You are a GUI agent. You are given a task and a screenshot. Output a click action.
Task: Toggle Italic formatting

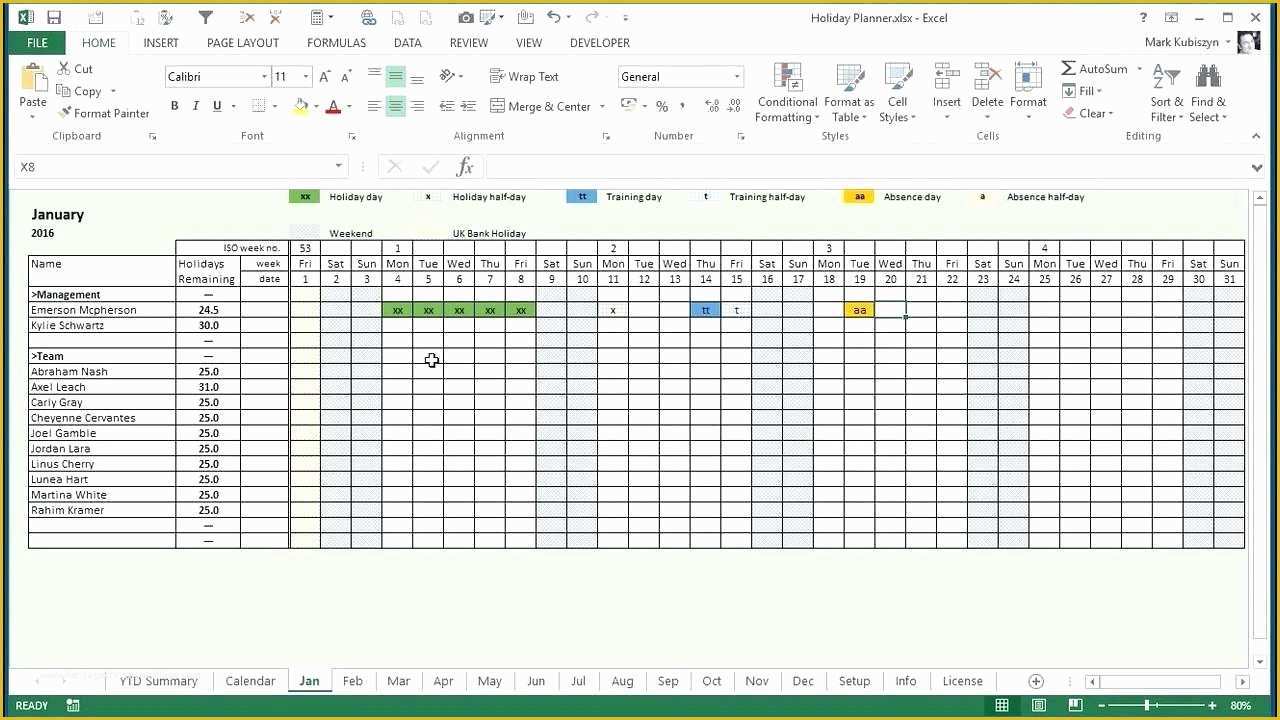coord(195,106)
